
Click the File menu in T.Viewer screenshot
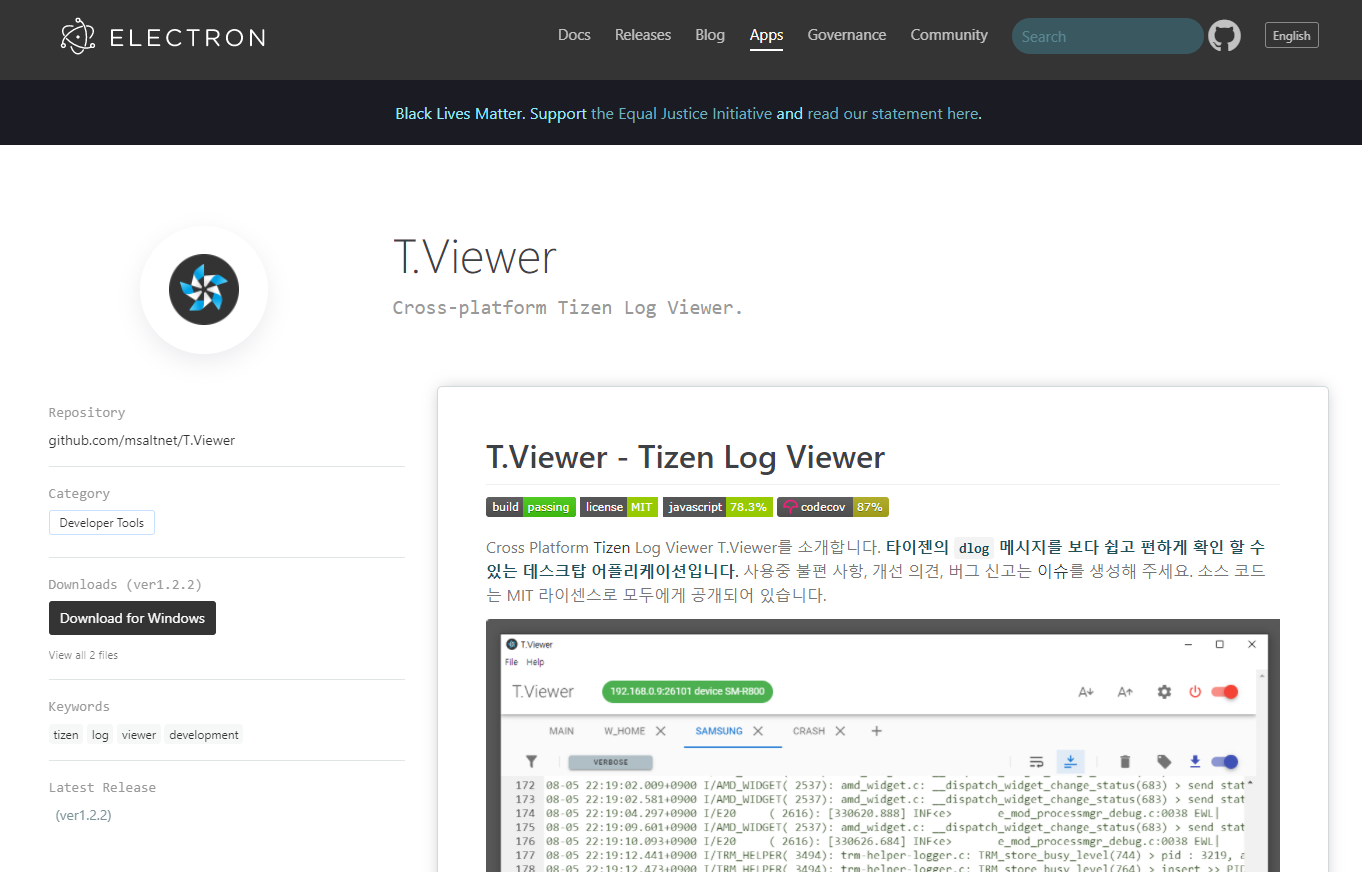coord(511,662)
